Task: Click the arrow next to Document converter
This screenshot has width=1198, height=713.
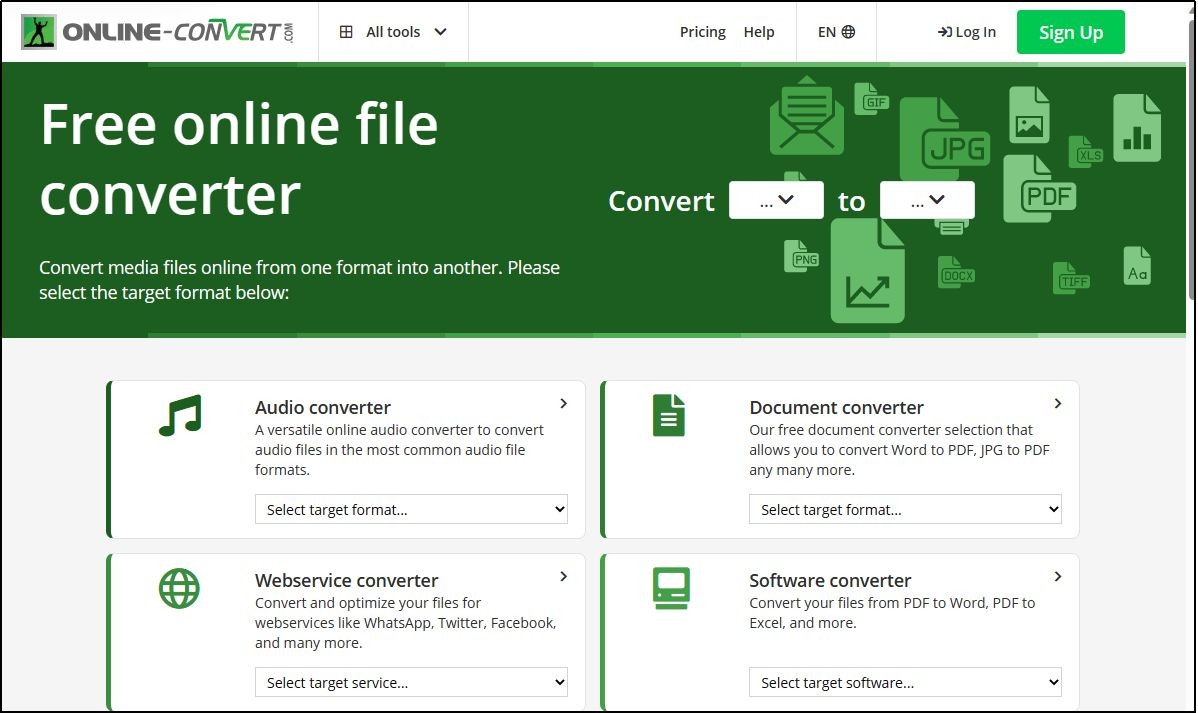Action: [x=1058, y=404]
